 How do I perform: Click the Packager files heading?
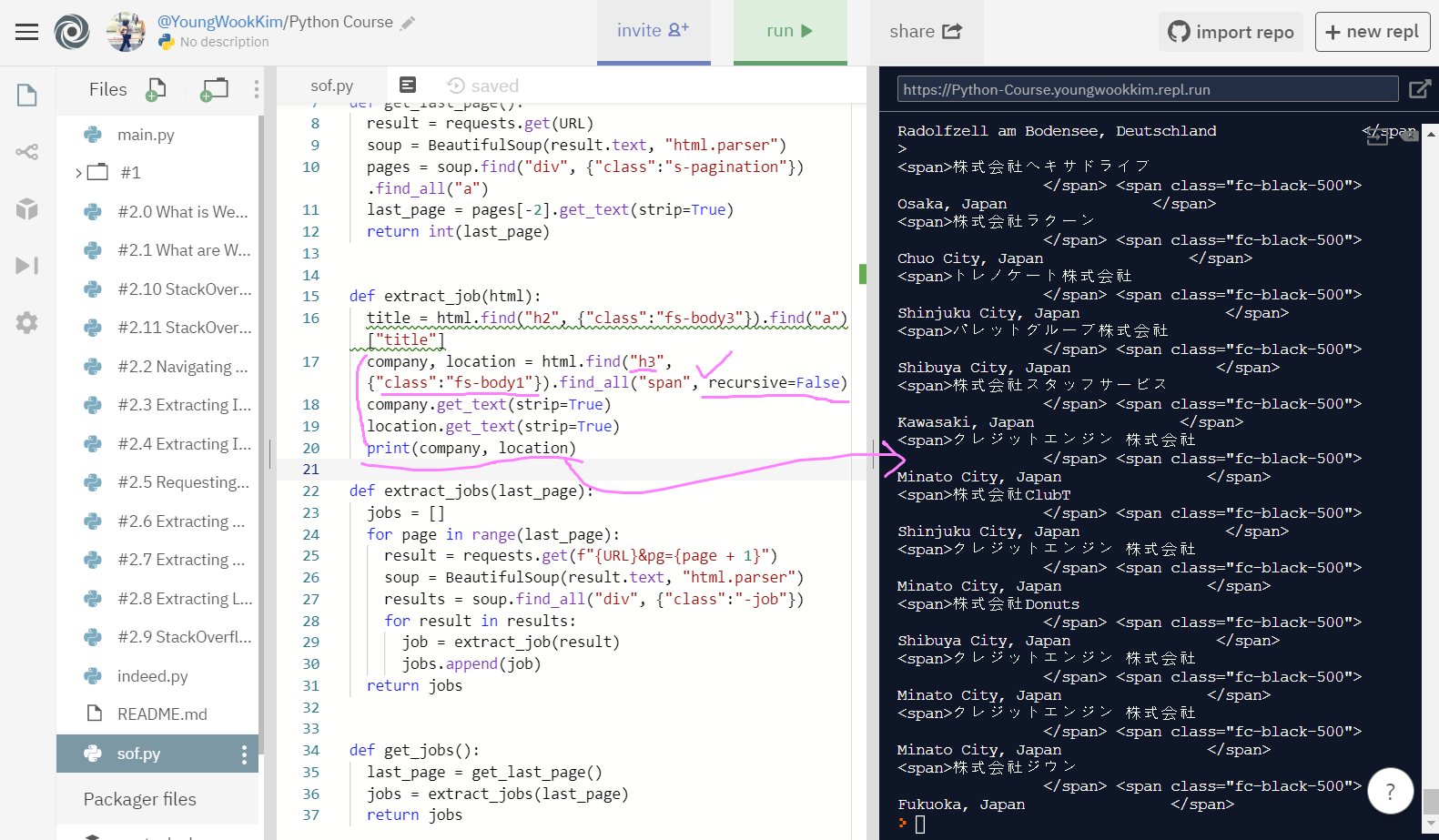tap(140, 799)
